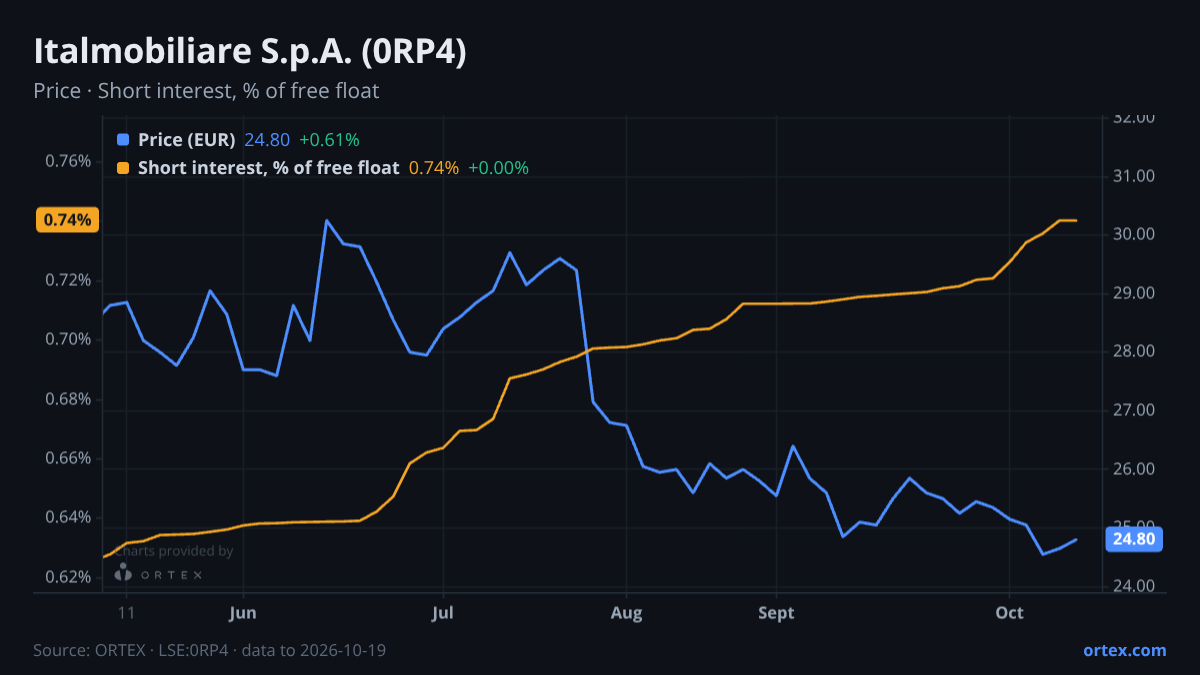Click the legend short interest value 0.74%
The width and height of the screenshot is (1200, 675).
434,168
